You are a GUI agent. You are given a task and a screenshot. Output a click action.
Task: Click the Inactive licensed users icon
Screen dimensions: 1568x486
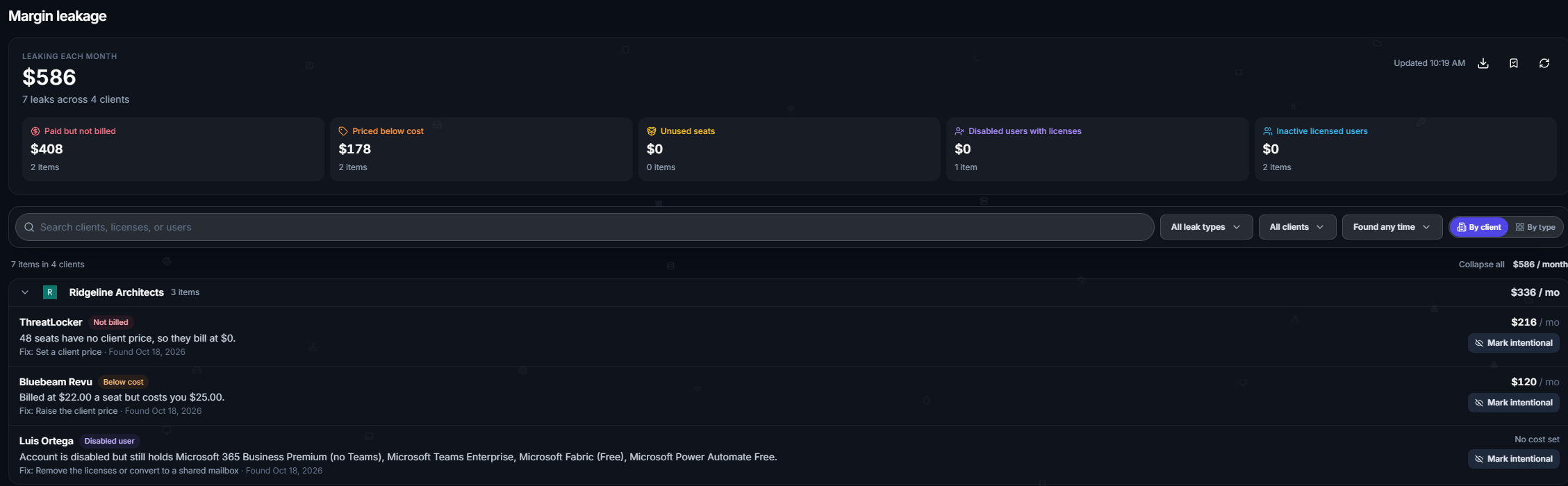coord(1268,131)
